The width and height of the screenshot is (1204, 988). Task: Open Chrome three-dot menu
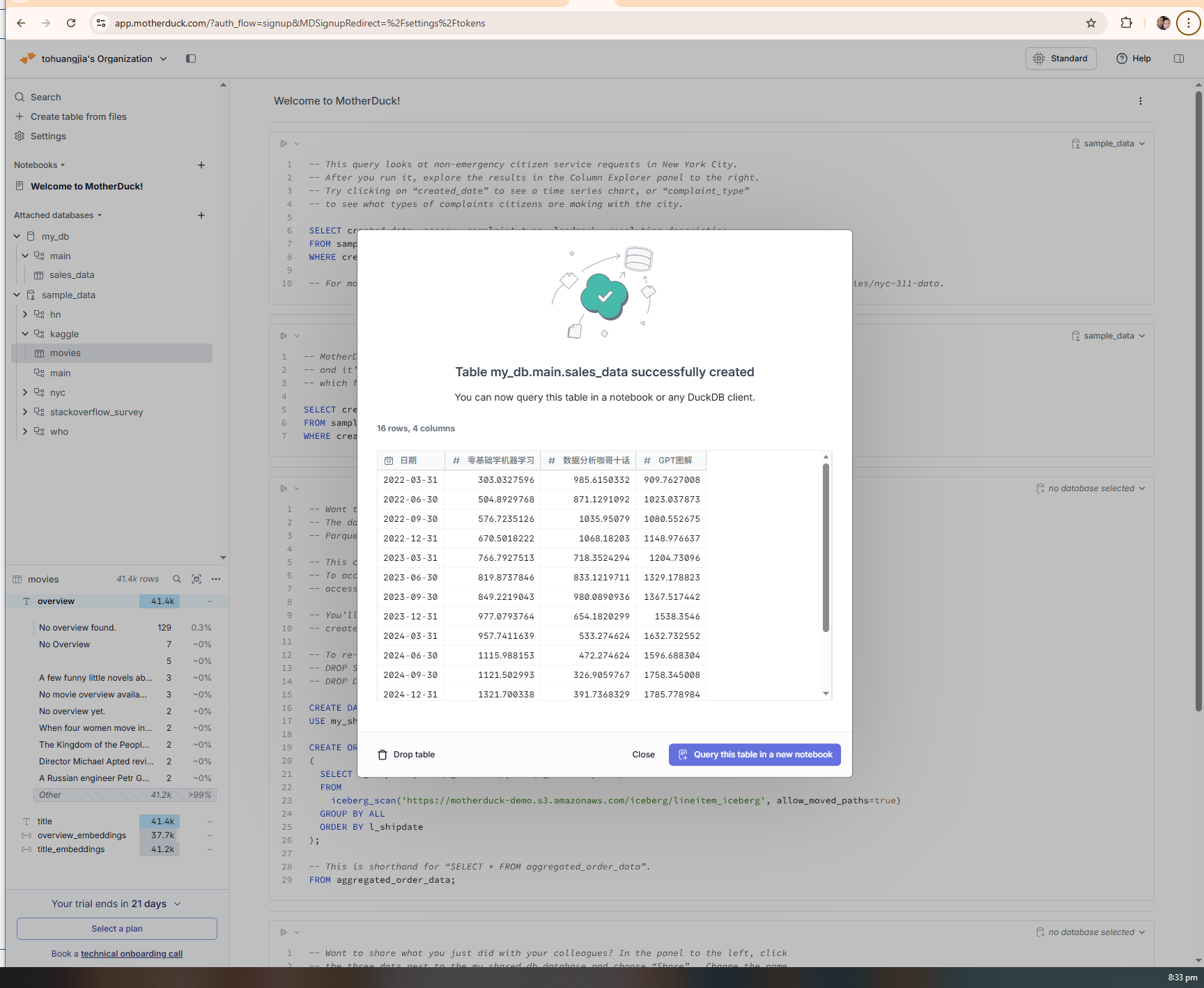(x=1189, y=23)
